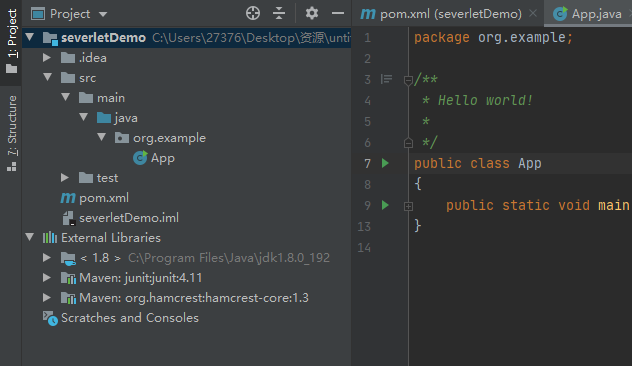Open Project panel settings gear
Image resolution: width=632 pixels, height=366 pixels.
coord(312,13)
